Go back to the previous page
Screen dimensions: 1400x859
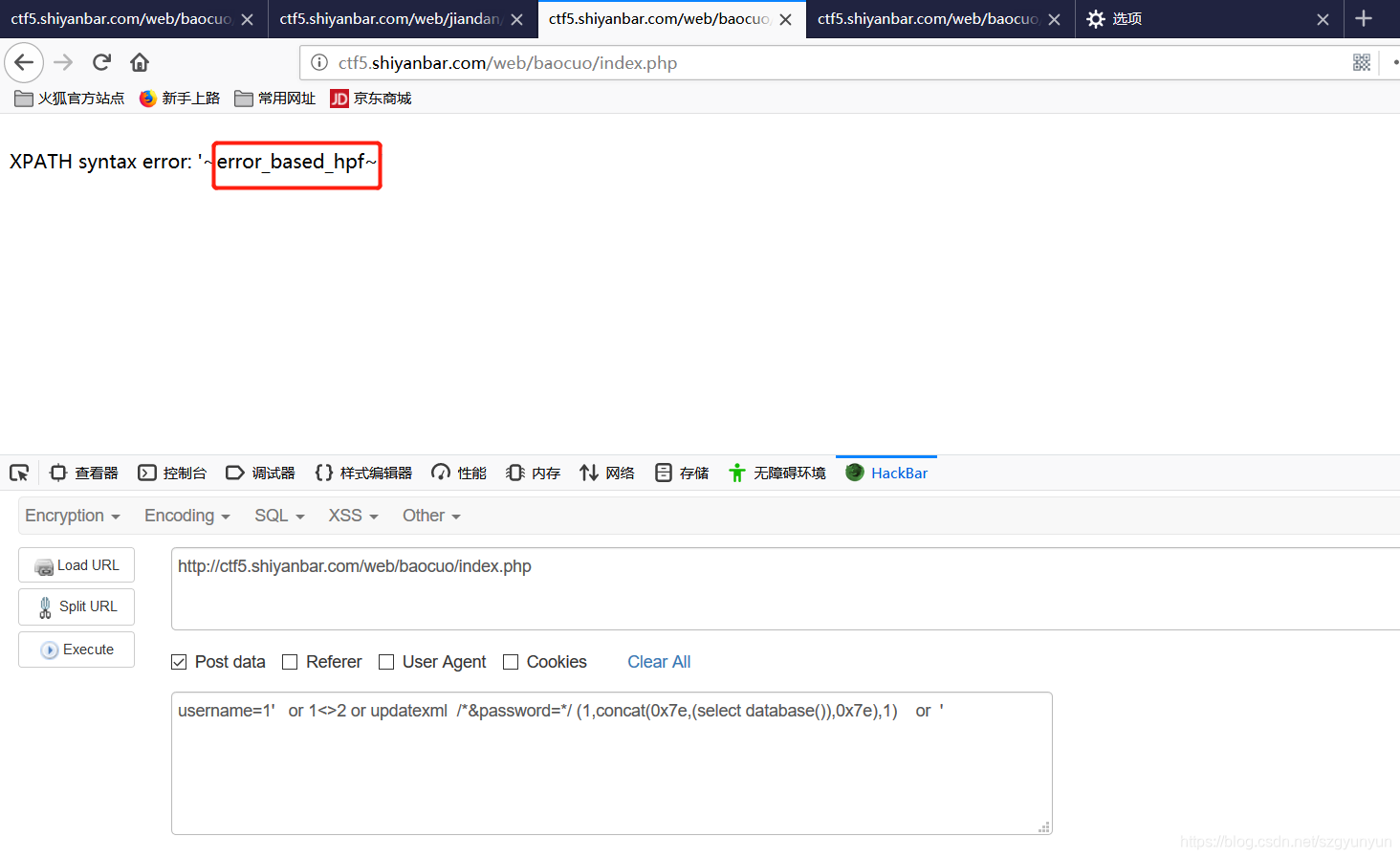point(24,62)
